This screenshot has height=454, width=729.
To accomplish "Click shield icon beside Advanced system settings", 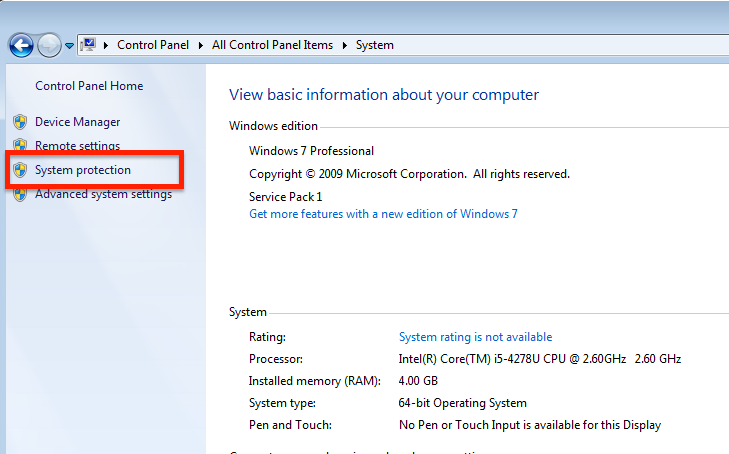I will 20,194.
